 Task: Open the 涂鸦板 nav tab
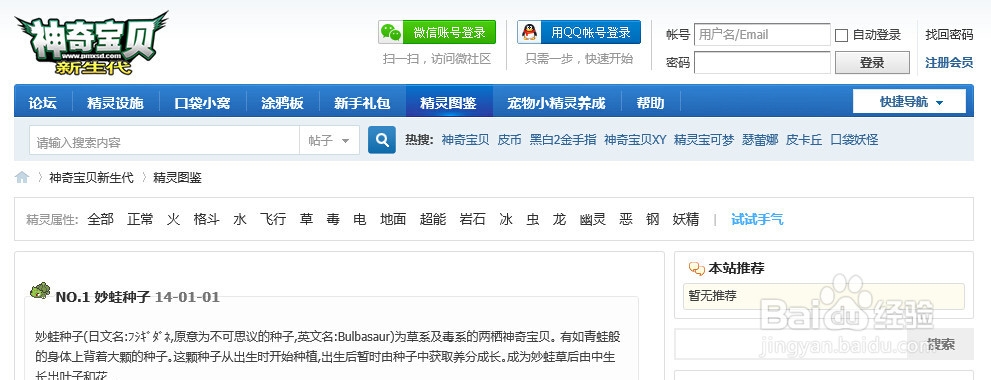click(283, 103)
